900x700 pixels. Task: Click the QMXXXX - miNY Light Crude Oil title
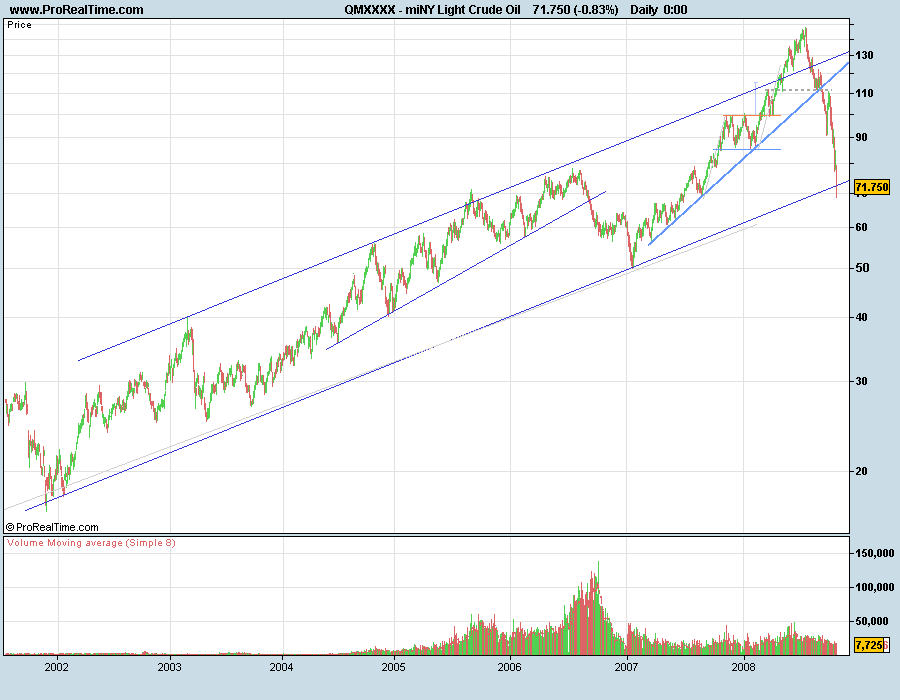click(432, 9)
